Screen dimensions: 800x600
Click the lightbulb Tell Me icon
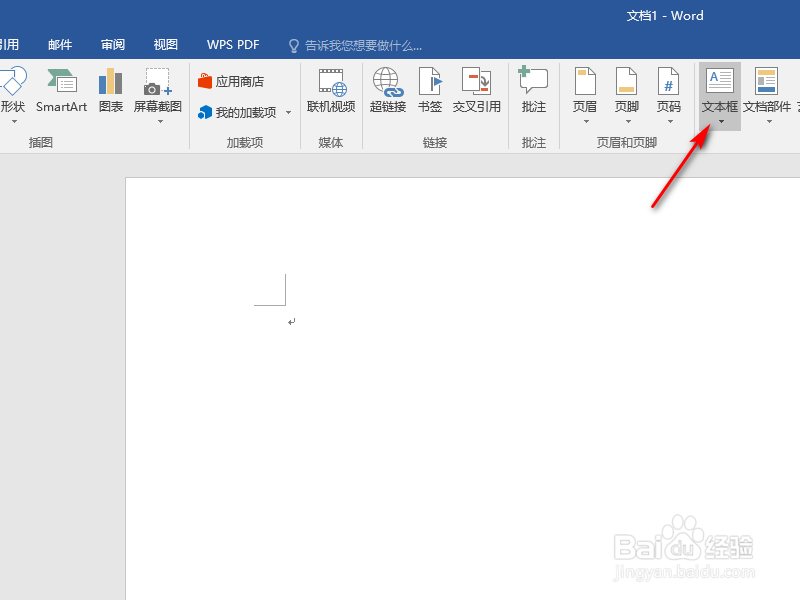pos(293,46)
